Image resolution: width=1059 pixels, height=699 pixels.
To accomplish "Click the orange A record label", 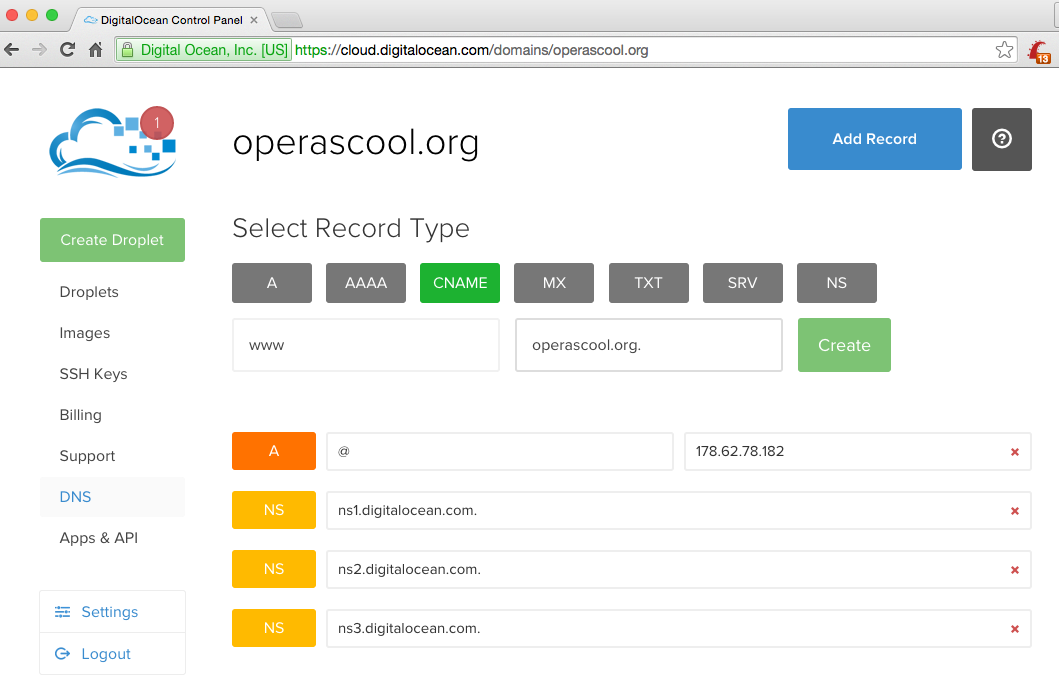I will pos(274,451).
